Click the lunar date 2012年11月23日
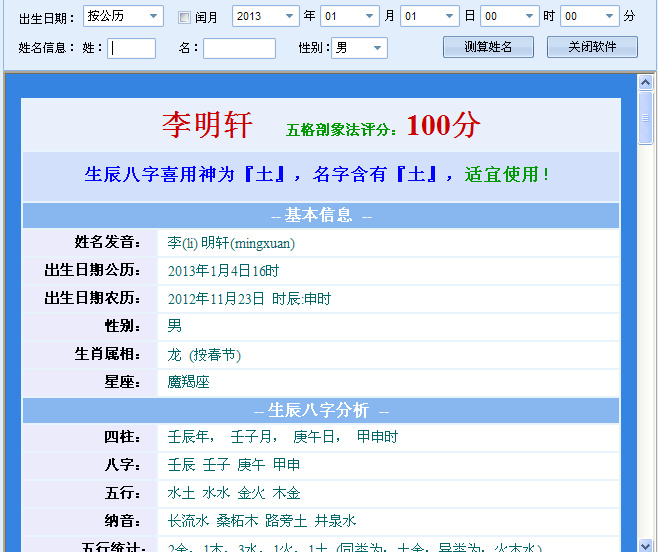The height and width of the screenshot is (552, 658). click(216, 299)
